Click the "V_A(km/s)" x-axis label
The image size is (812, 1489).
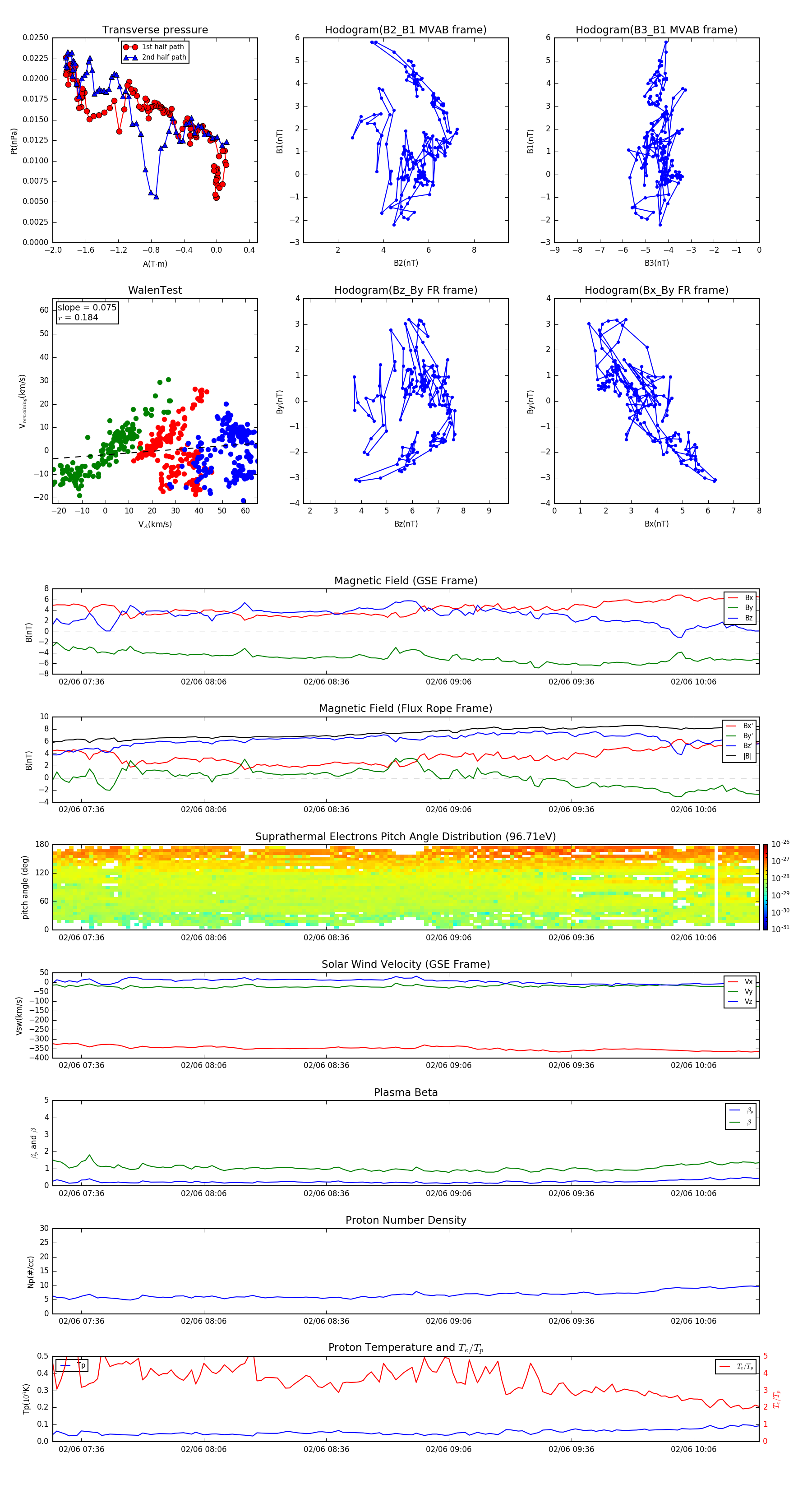point(155,524)
